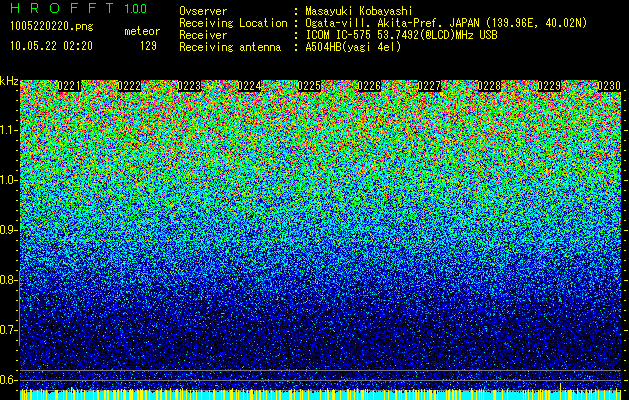Click the Ovserver label
Screen dimensions: 629x400
203,11
